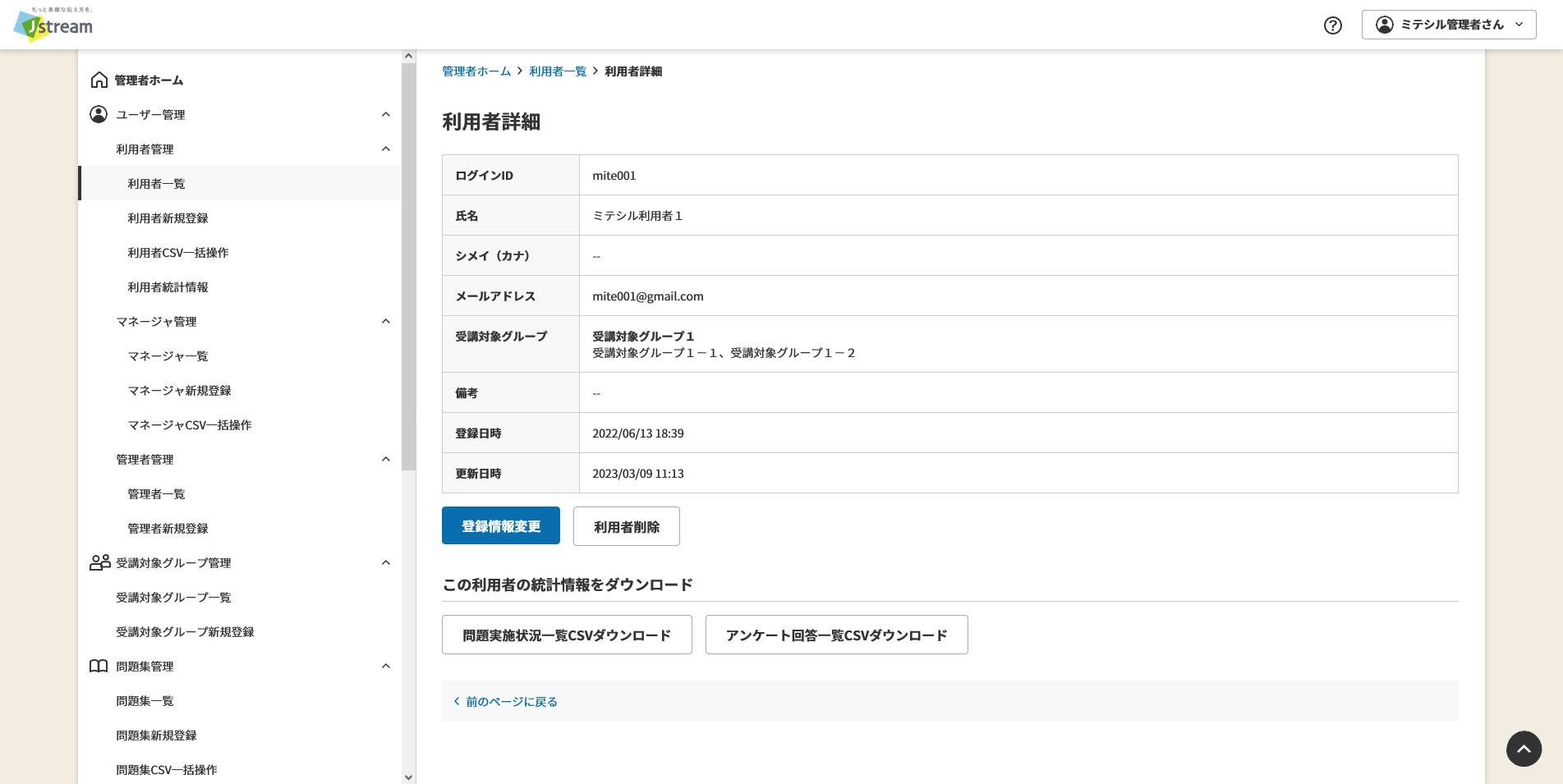Open 問題集新規登録 menu item
1563x784 pixels.
156,735
